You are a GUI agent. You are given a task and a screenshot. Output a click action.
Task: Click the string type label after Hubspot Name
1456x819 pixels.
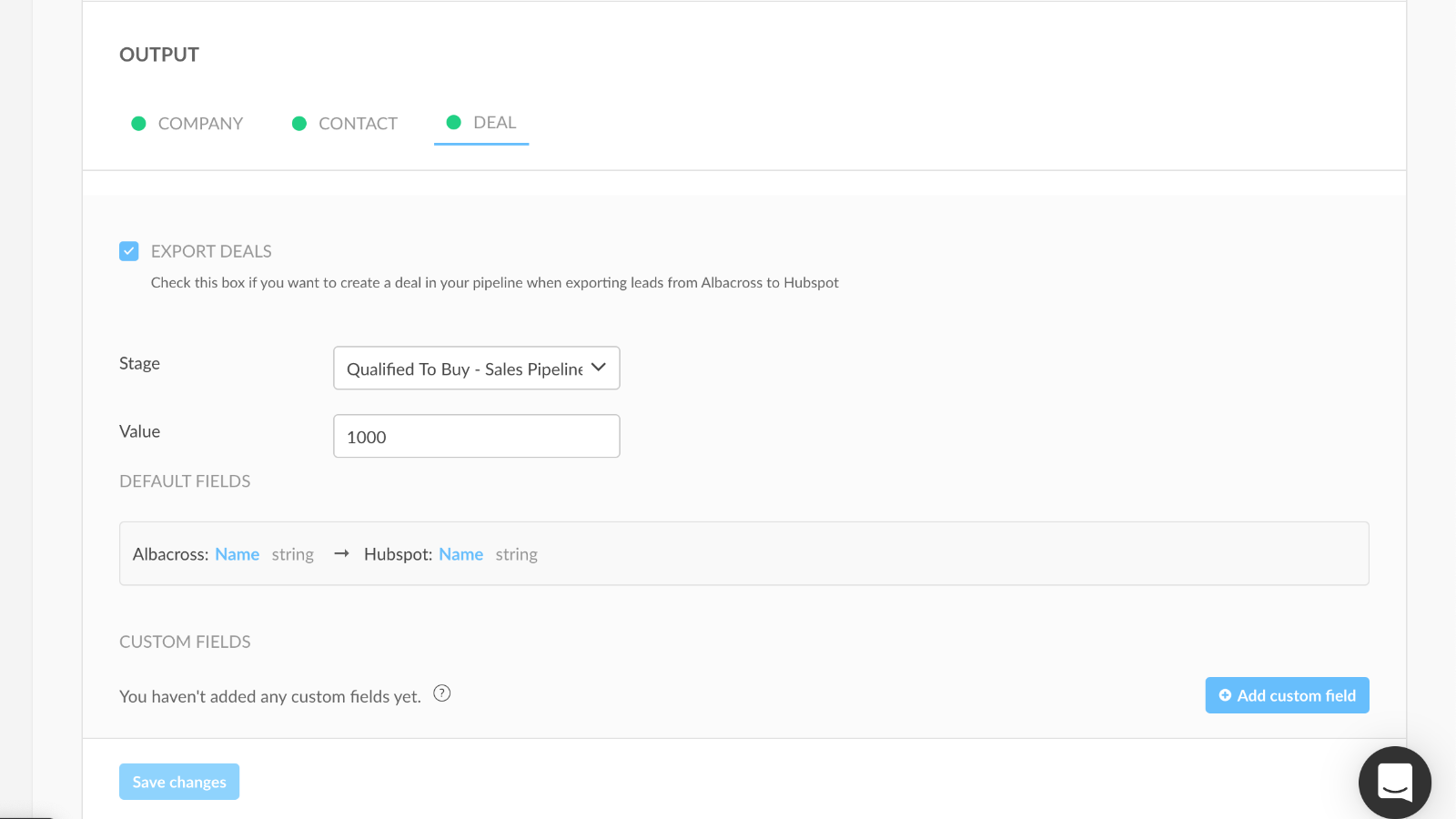tap(516, 554)
